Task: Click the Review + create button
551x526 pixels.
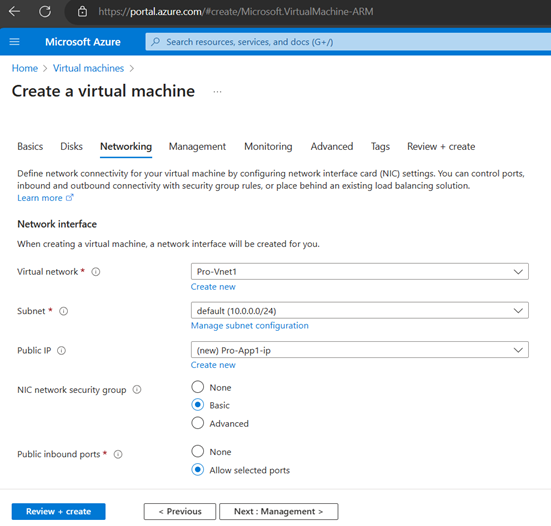Action: (58, 512)
